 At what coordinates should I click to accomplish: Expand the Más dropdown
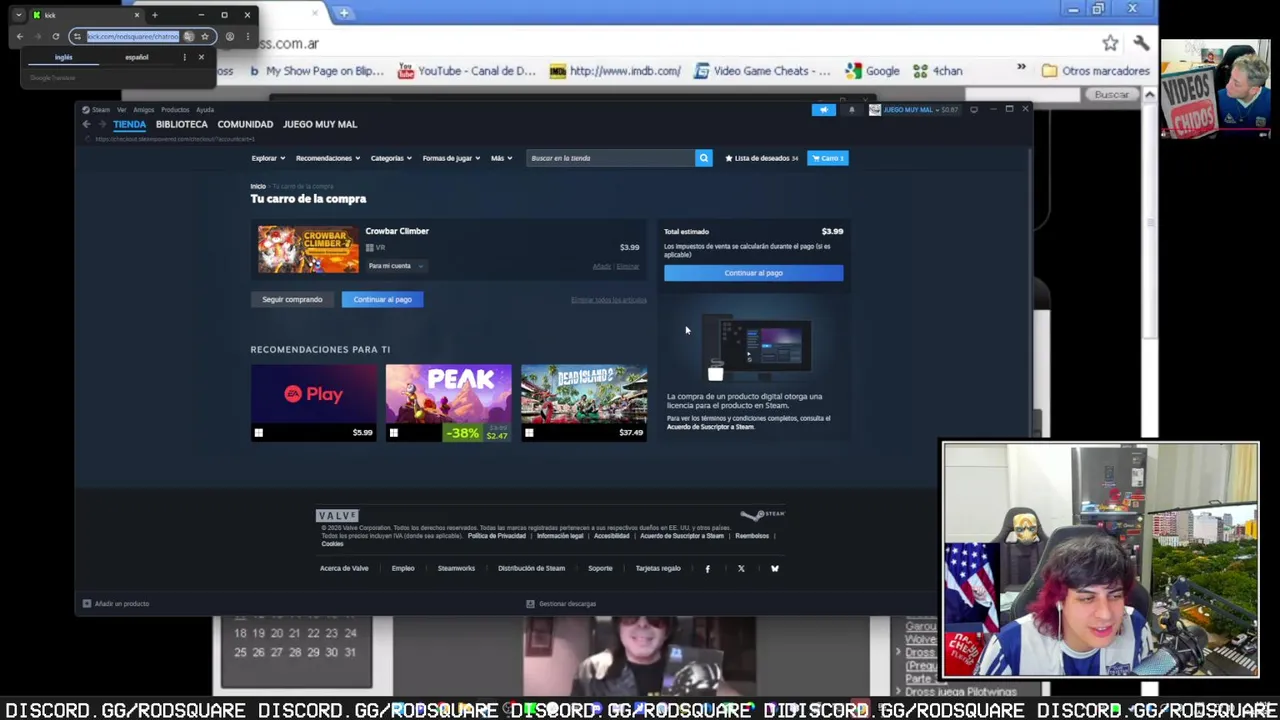coord(501,158)
